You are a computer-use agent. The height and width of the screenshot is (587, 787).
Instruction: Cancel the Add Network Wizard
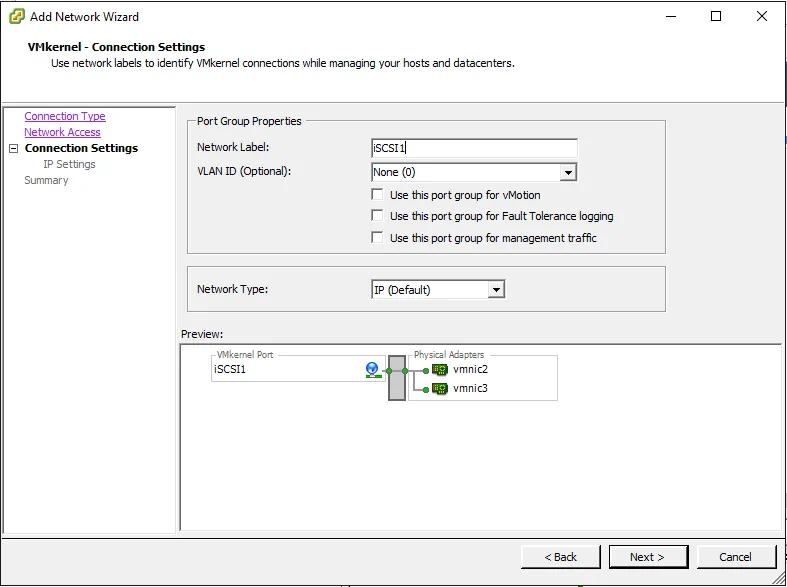click(736, 557)
